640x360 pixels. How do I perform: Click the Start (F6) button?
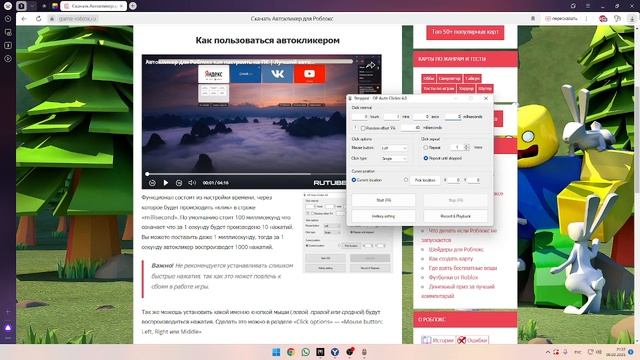383,200
